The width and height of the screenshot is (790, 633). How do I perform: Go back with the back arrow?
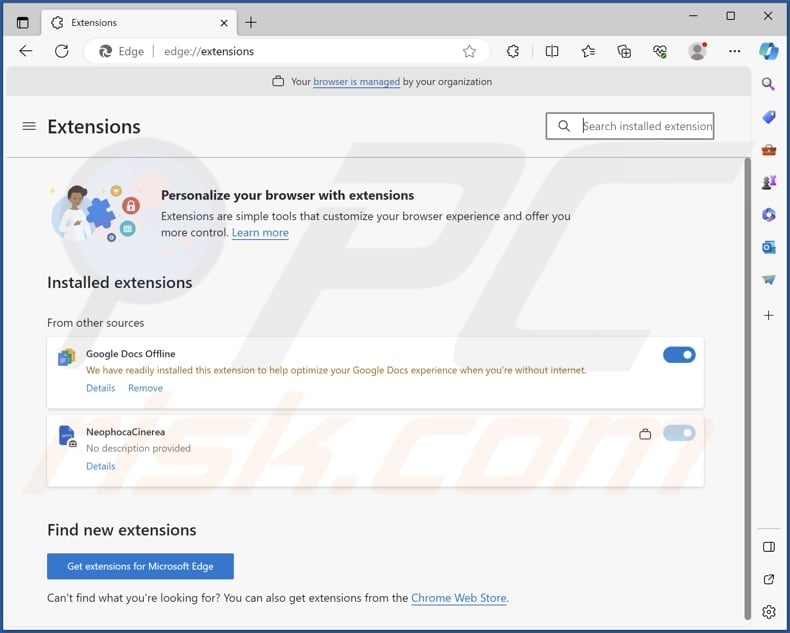(x=25, y=51)
